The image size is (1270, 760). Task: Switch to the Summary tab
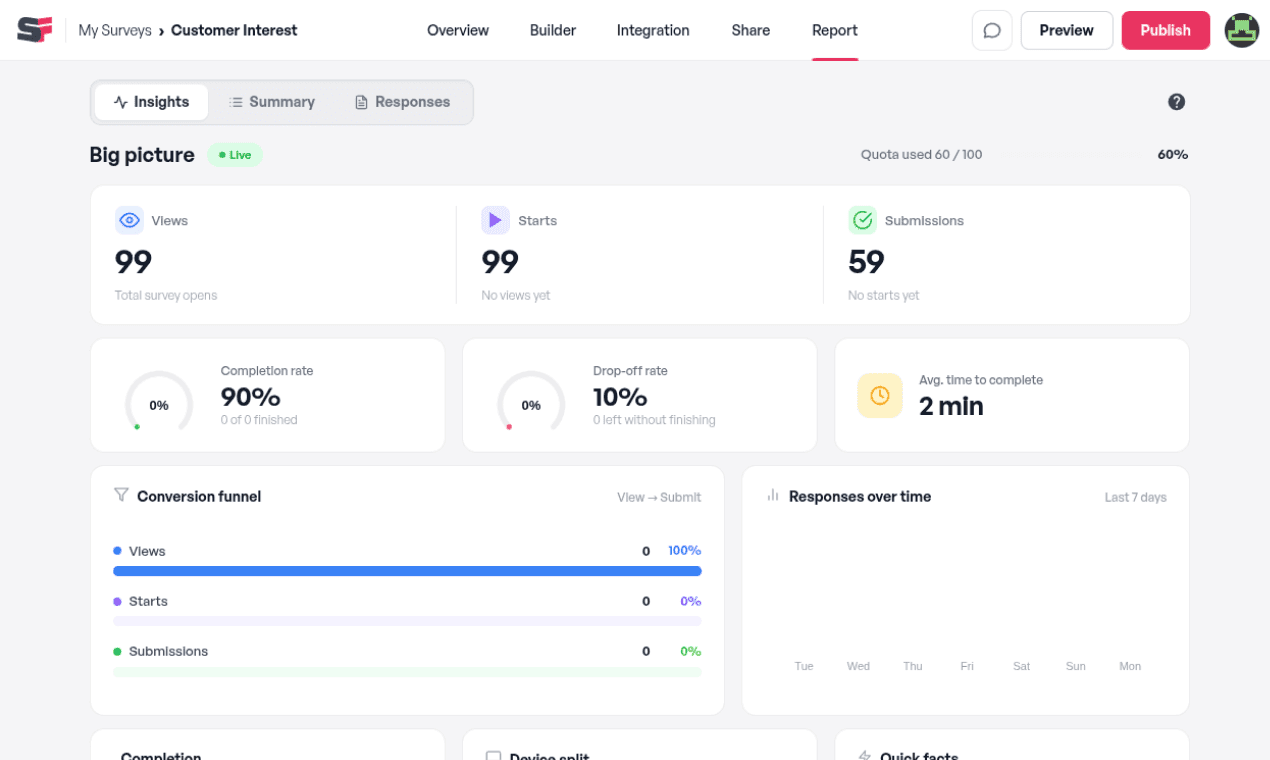coord(272,102)
